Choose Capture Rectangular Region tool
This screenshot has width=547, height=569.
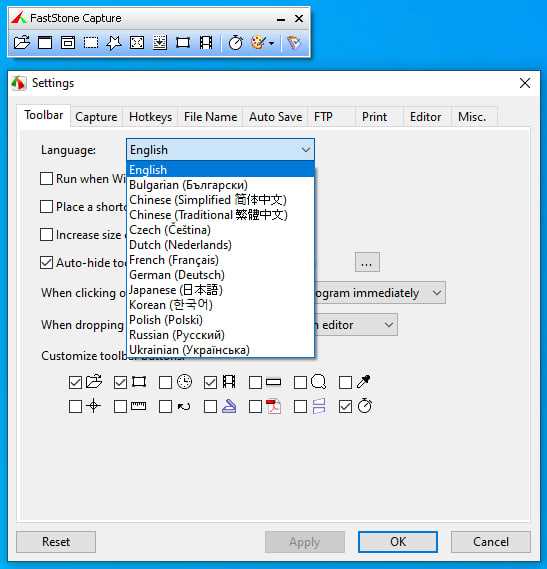91,43
